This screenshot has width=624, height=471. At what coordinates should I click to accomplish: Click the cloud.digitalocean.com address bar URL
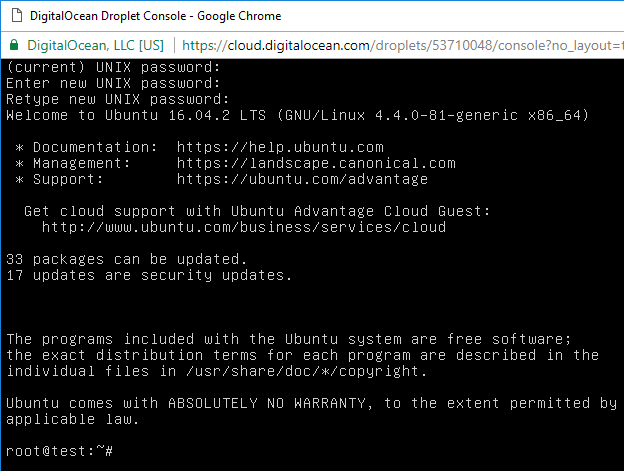tap(402, 45)
